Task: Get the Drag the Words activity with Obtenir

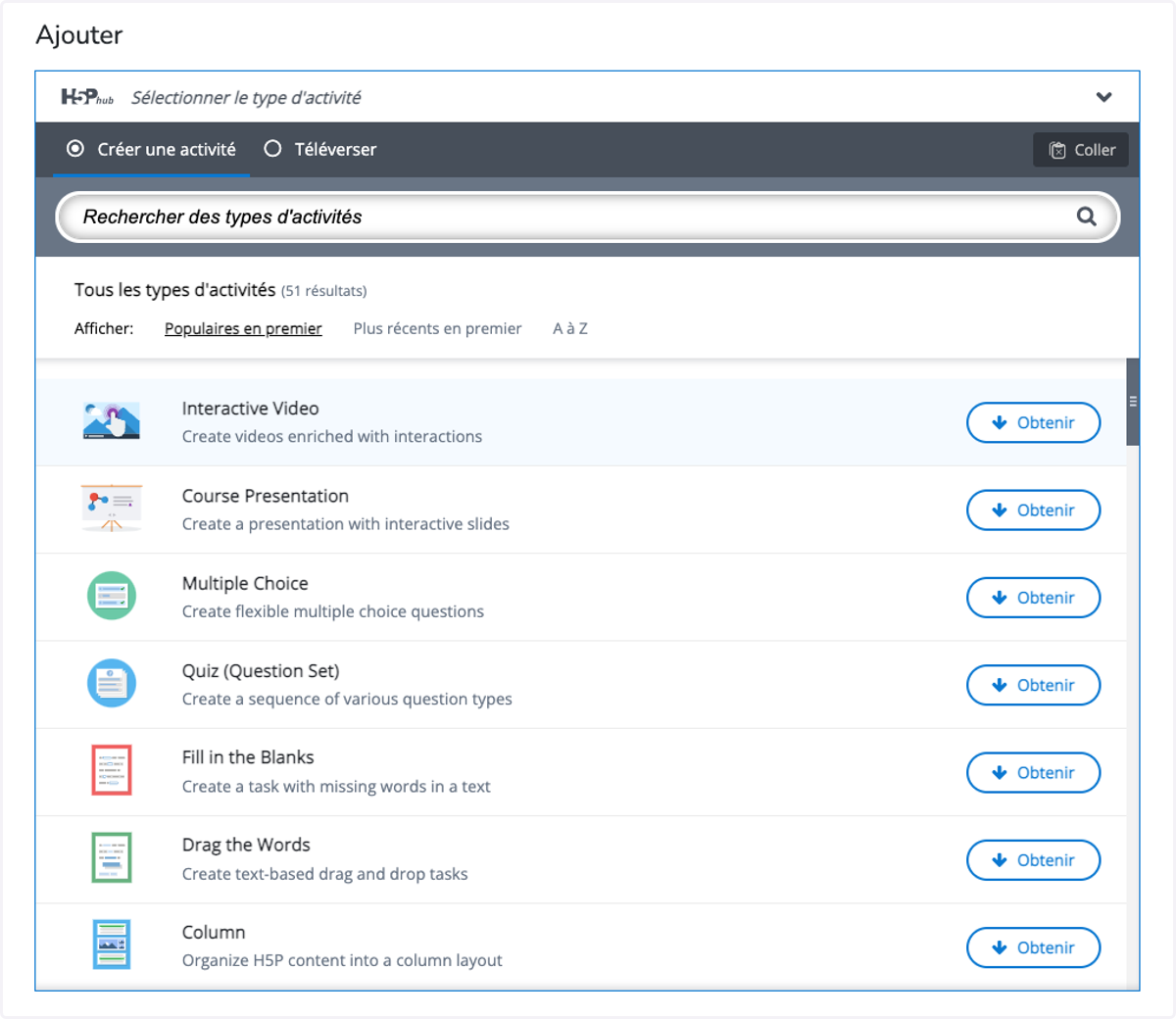Action: pyautogui.click(x=1033, y=859)
